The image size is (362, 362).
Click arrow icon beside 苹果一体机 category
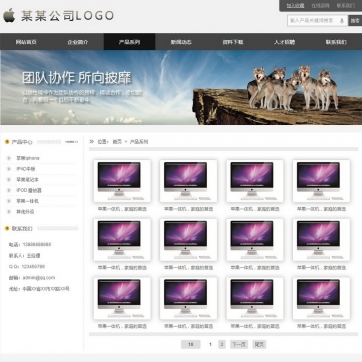[x=9, y=201]
